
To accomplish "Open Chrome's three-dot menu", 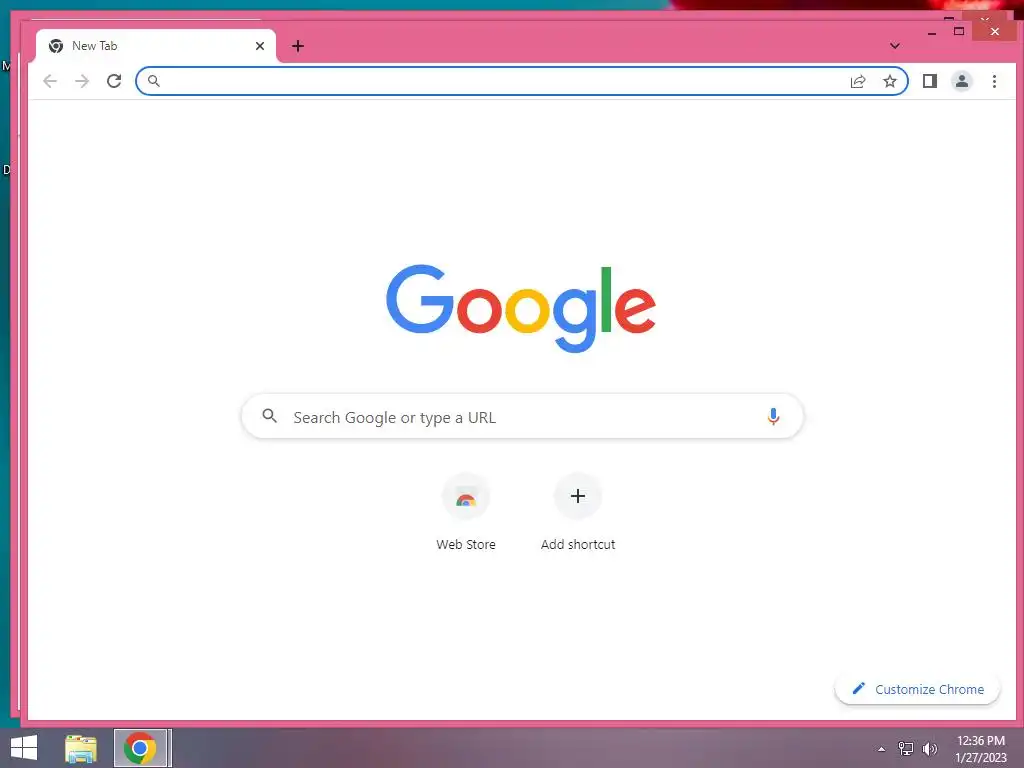I will point(994,81).
